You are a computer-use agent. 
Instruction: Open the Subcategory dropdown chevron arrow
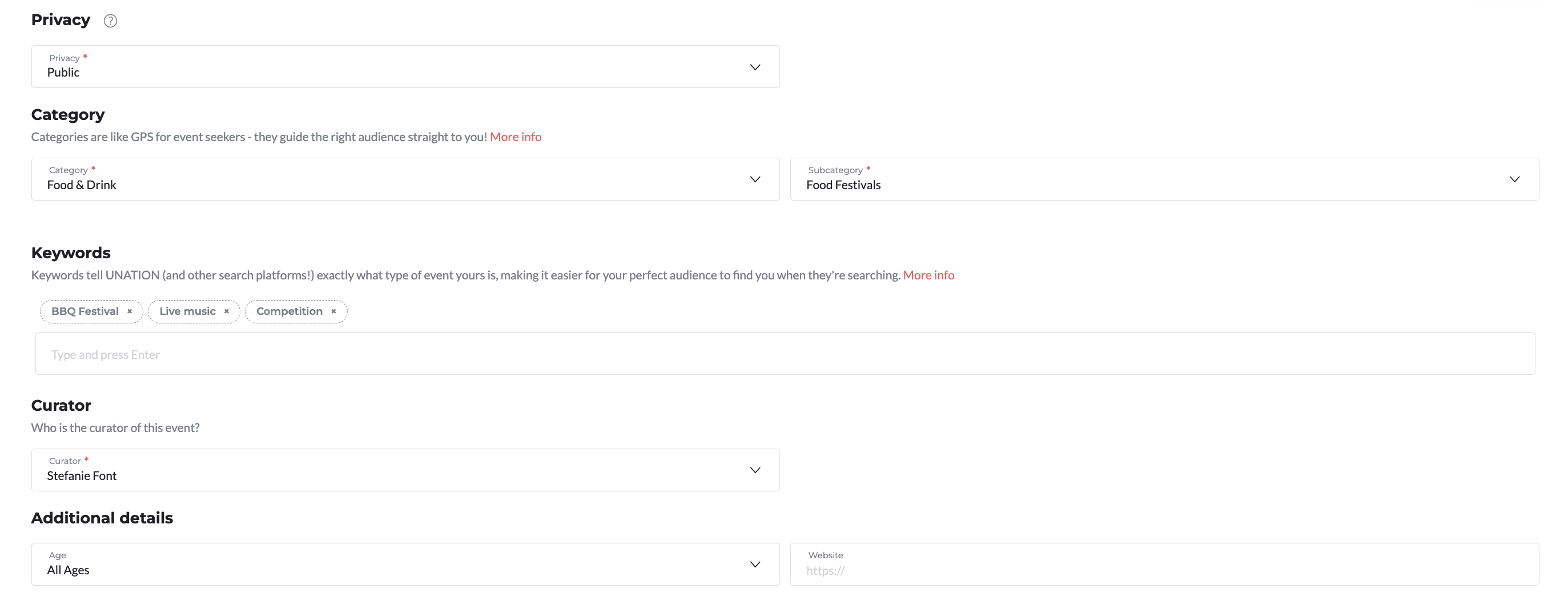point(1514,179)
